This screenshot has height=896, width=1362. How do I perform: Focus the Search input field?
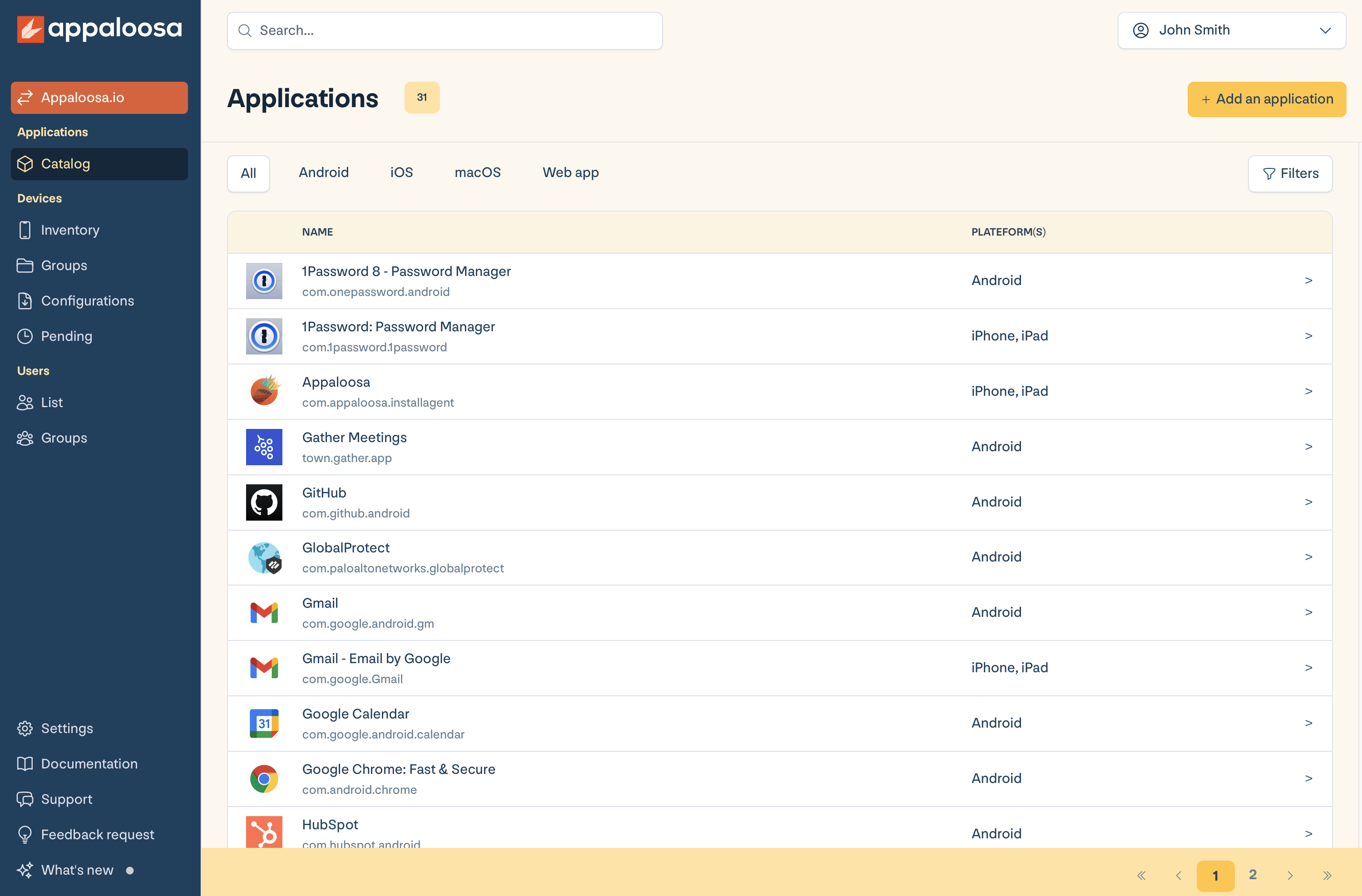pos(444,31)
